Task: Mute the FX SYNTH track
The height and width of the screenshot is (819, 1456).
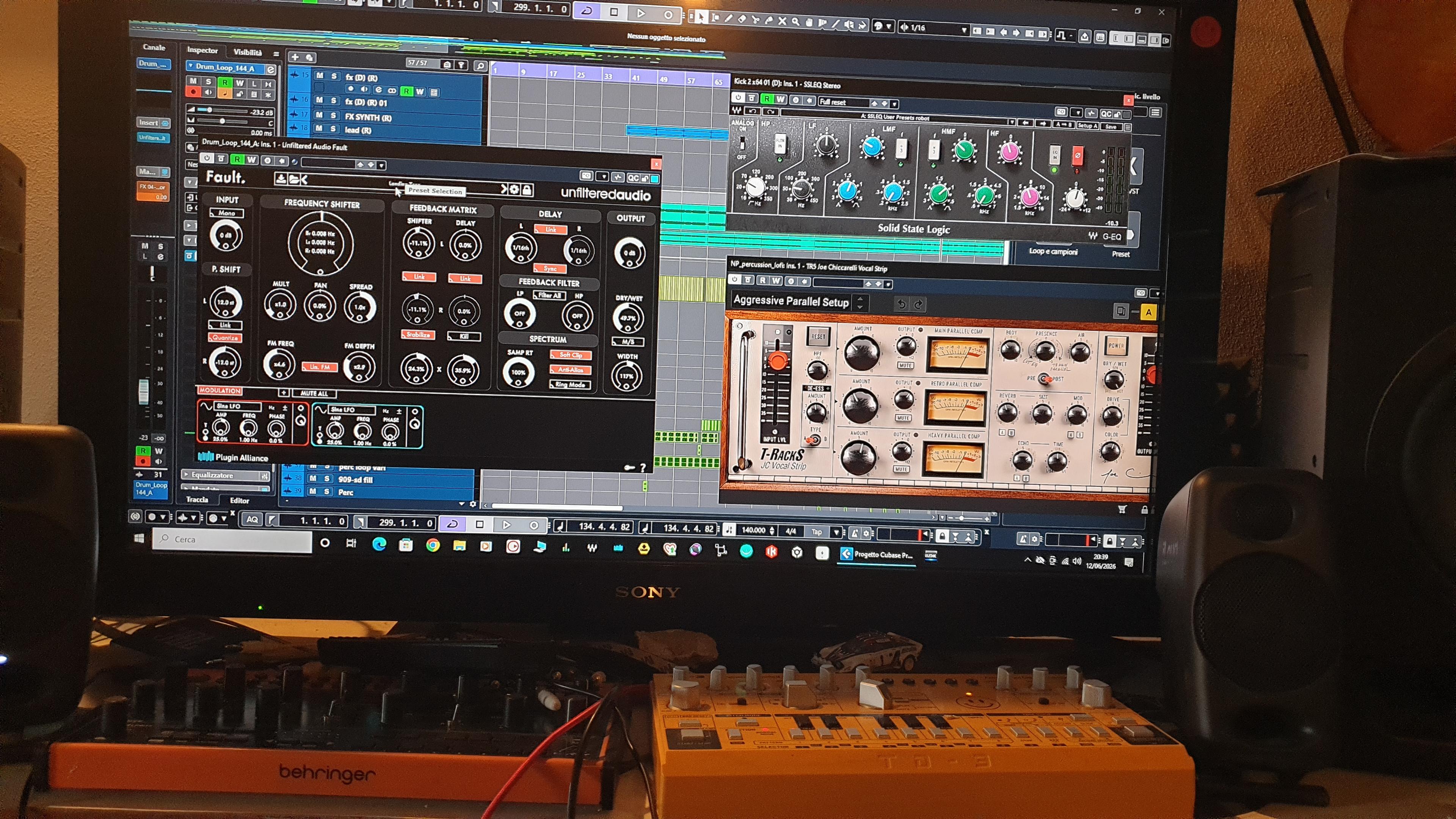Action: click(x=319, y=115)
